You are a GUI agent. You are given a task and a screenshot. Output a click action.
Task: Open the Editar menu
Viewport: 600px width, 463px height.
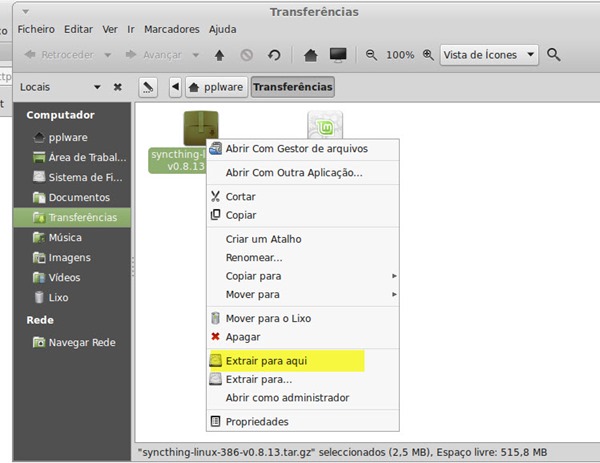point(78,29)
